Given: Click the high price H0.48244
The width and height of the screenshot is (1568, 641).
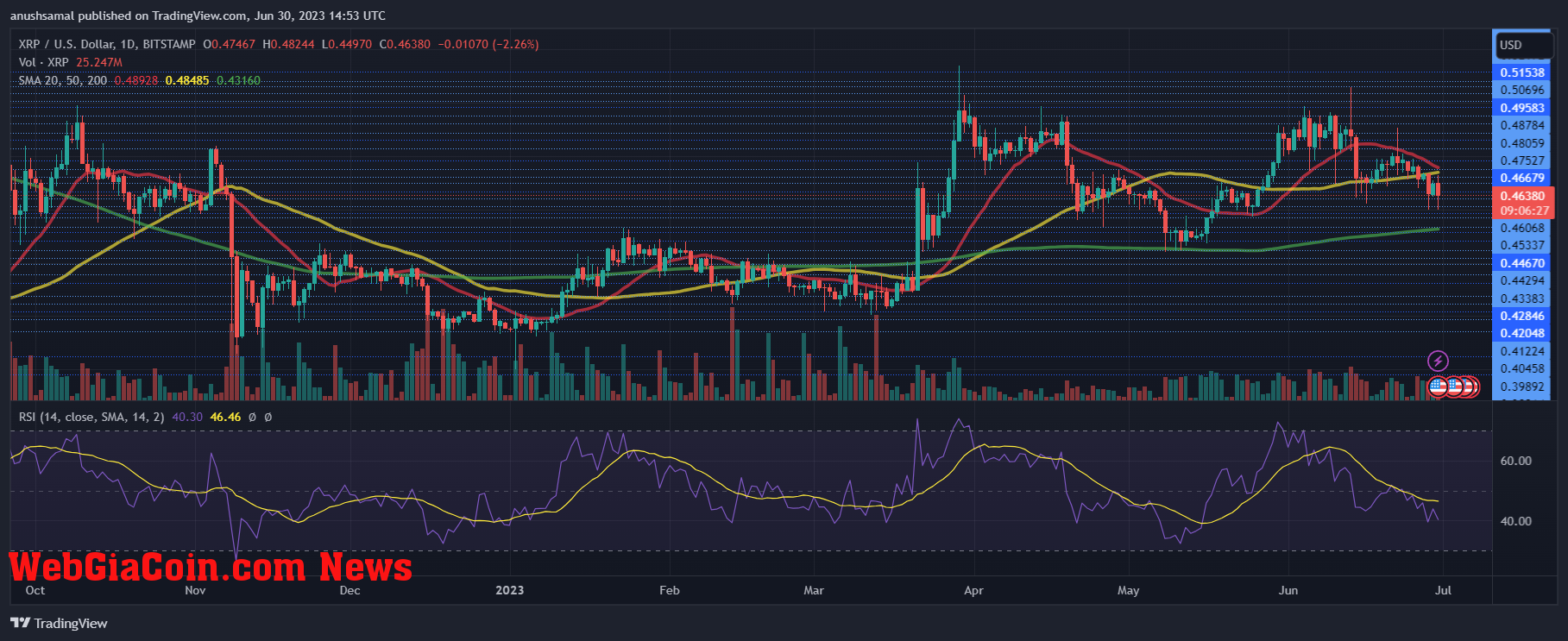Looking at the screenshot, I should 288,44.
